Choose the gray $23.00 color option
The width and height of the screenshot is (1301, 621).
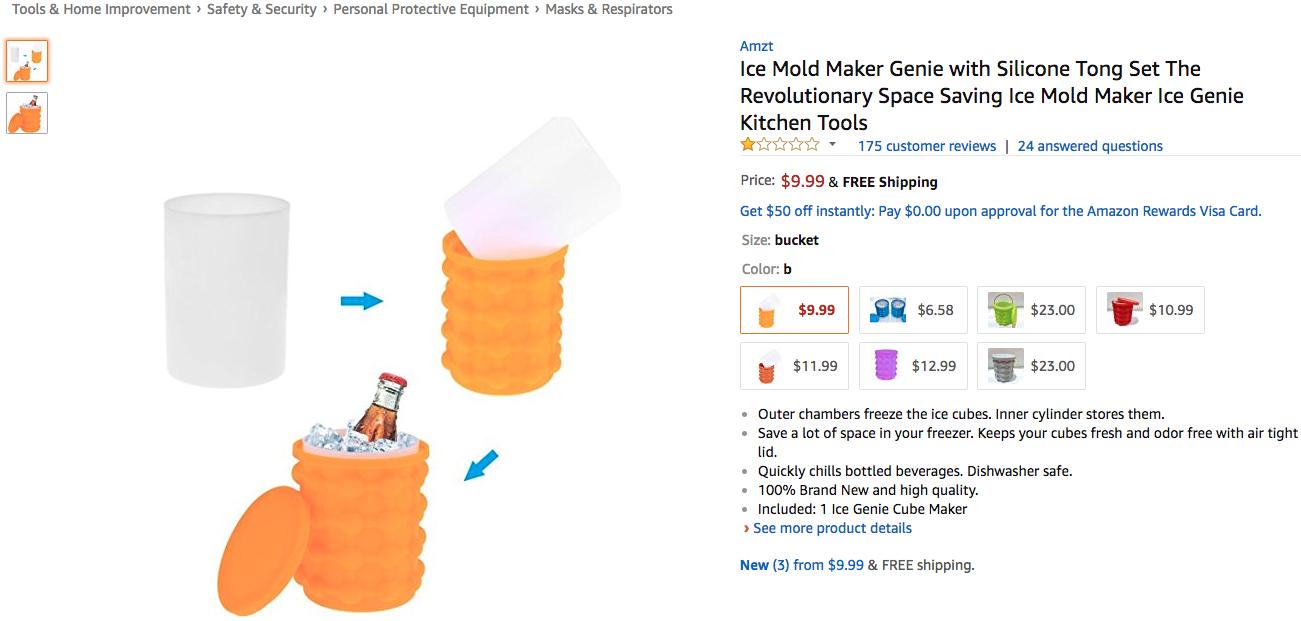point(1031,366)
